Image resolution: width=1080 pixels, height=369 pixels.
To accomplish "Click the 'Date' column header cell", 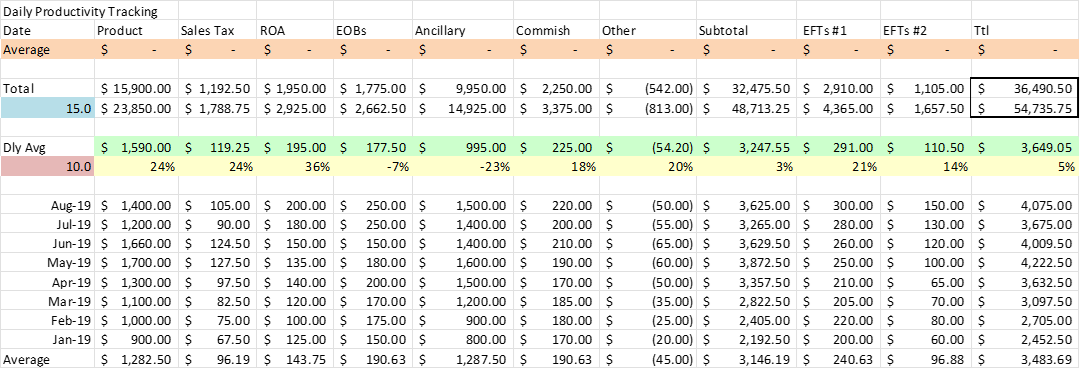I will pyautogui.click(x=48, y=31).
